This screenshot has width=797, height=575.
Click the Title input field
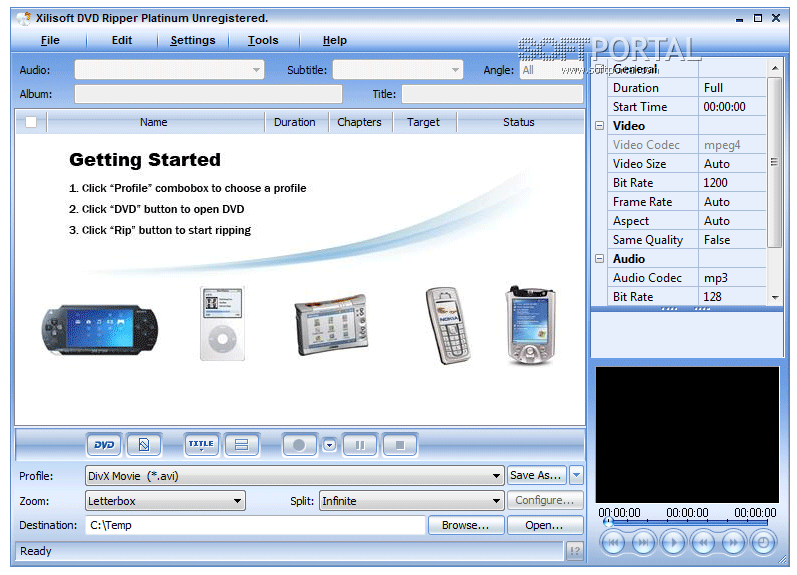(492, 94)
